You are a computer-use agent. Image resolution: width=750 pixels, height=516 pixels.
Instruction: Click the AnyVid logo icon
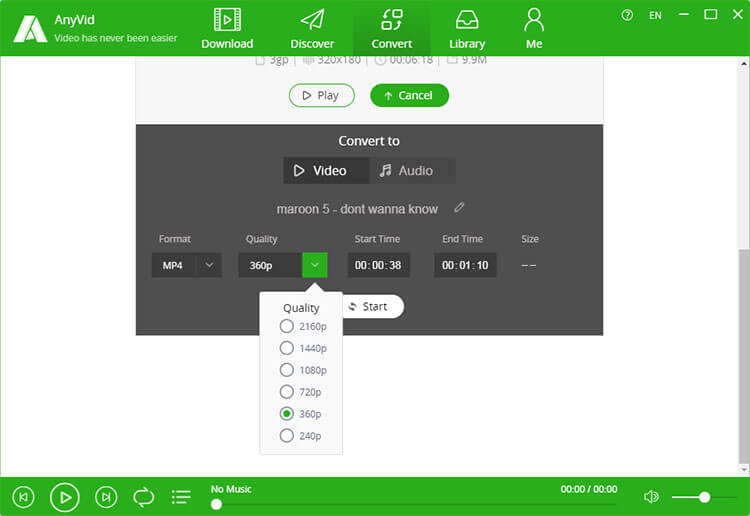click(30, 29)
